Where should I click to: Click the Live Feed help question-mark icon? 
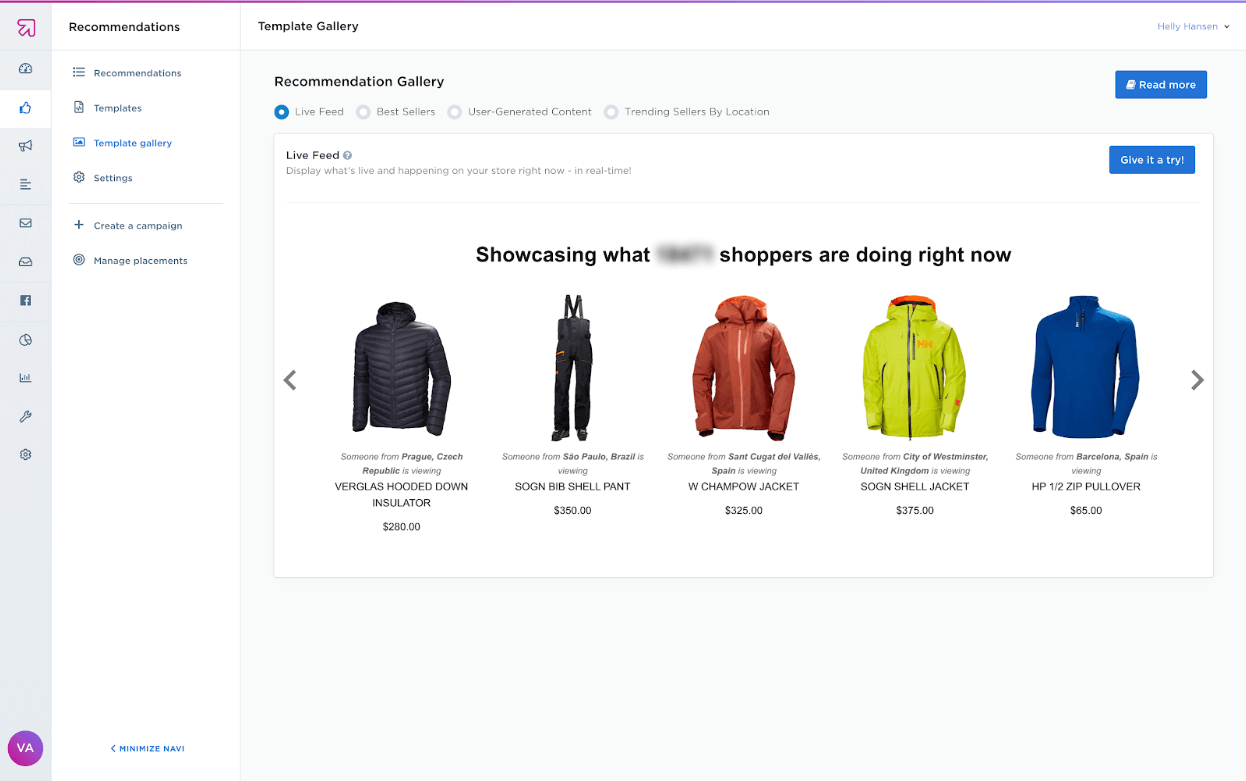[347, 156]
